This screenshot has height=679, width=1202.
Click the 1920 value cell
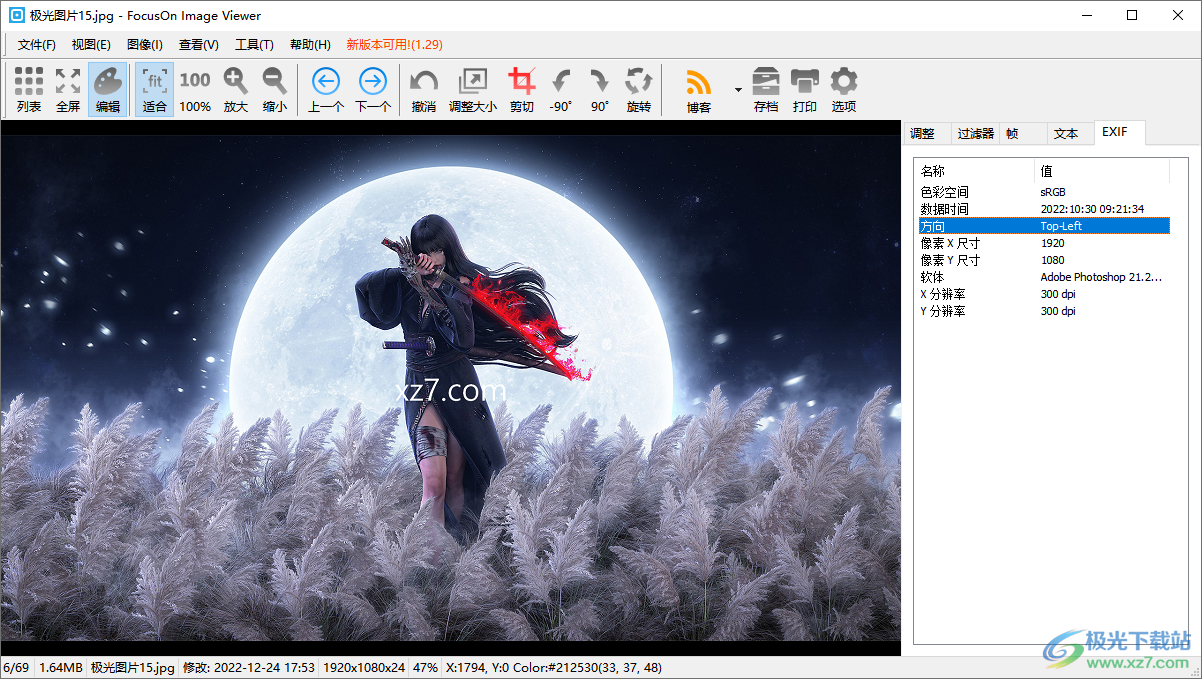click(1052, 243)
